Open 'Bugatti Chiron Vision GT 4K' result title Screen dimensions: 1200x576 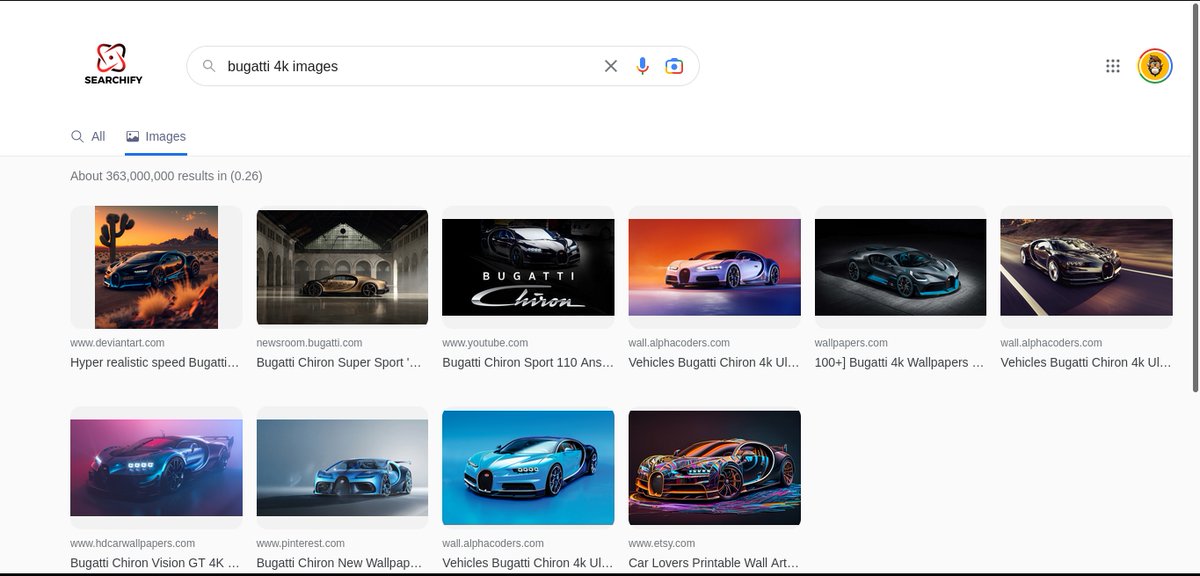[155, 563]
